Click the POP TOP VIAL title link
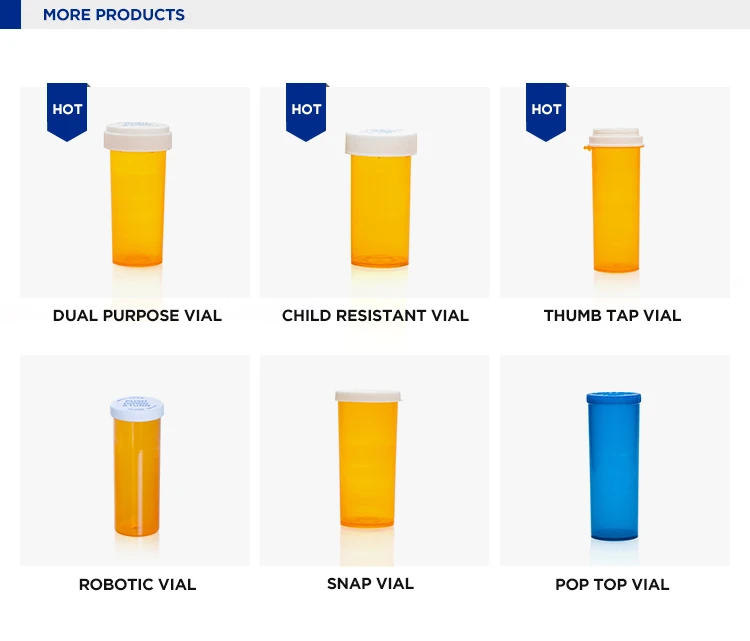The image size is (750, 641). coord(612,585)
